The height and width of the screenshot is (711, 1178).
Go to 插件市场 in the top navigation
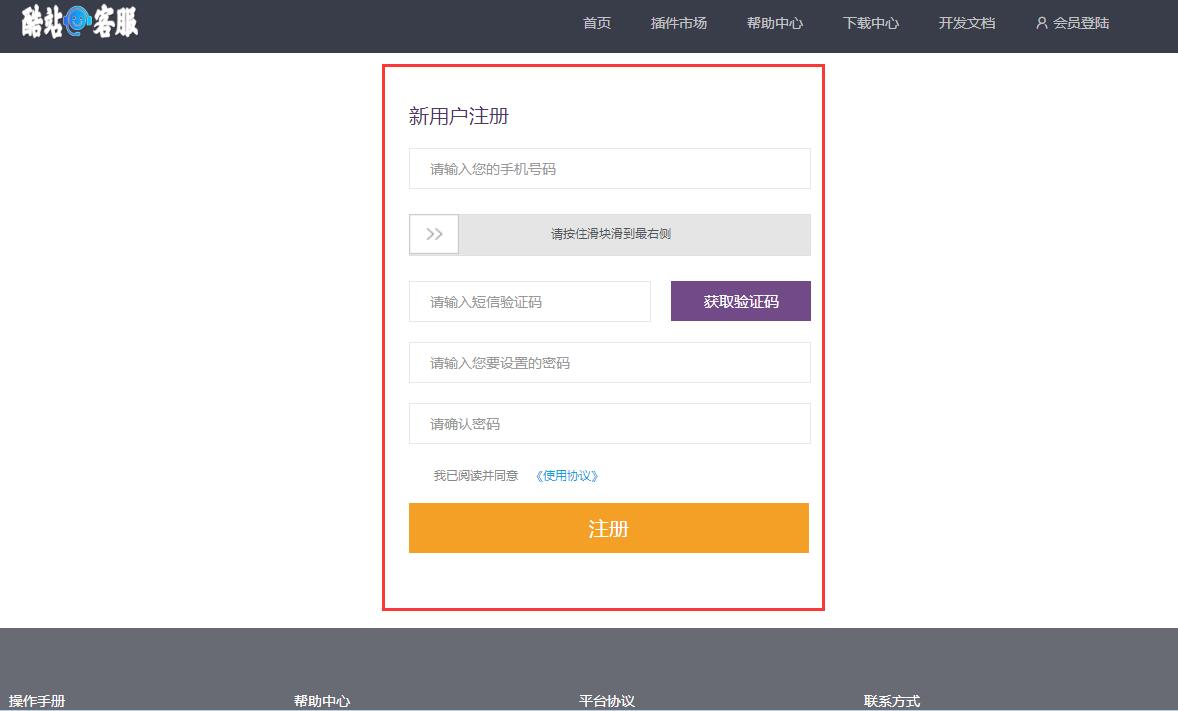click(x=678, y=23)
